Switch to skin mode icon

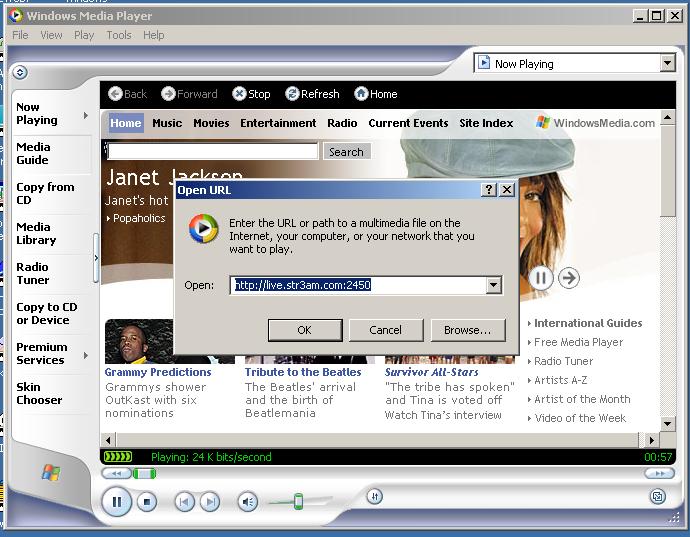click(657, 497)
